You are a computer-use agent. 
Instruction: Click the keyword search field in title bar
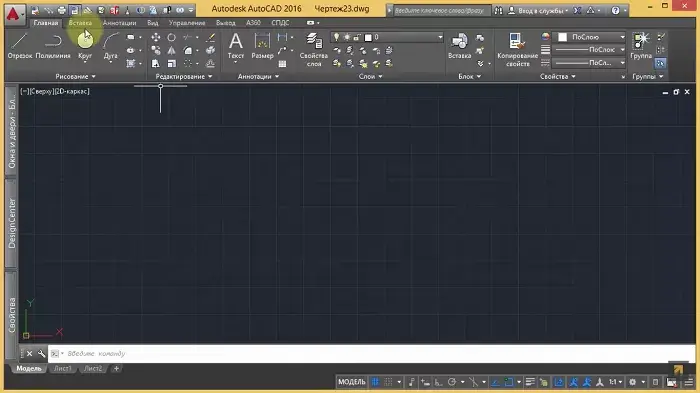pos(441,10)
